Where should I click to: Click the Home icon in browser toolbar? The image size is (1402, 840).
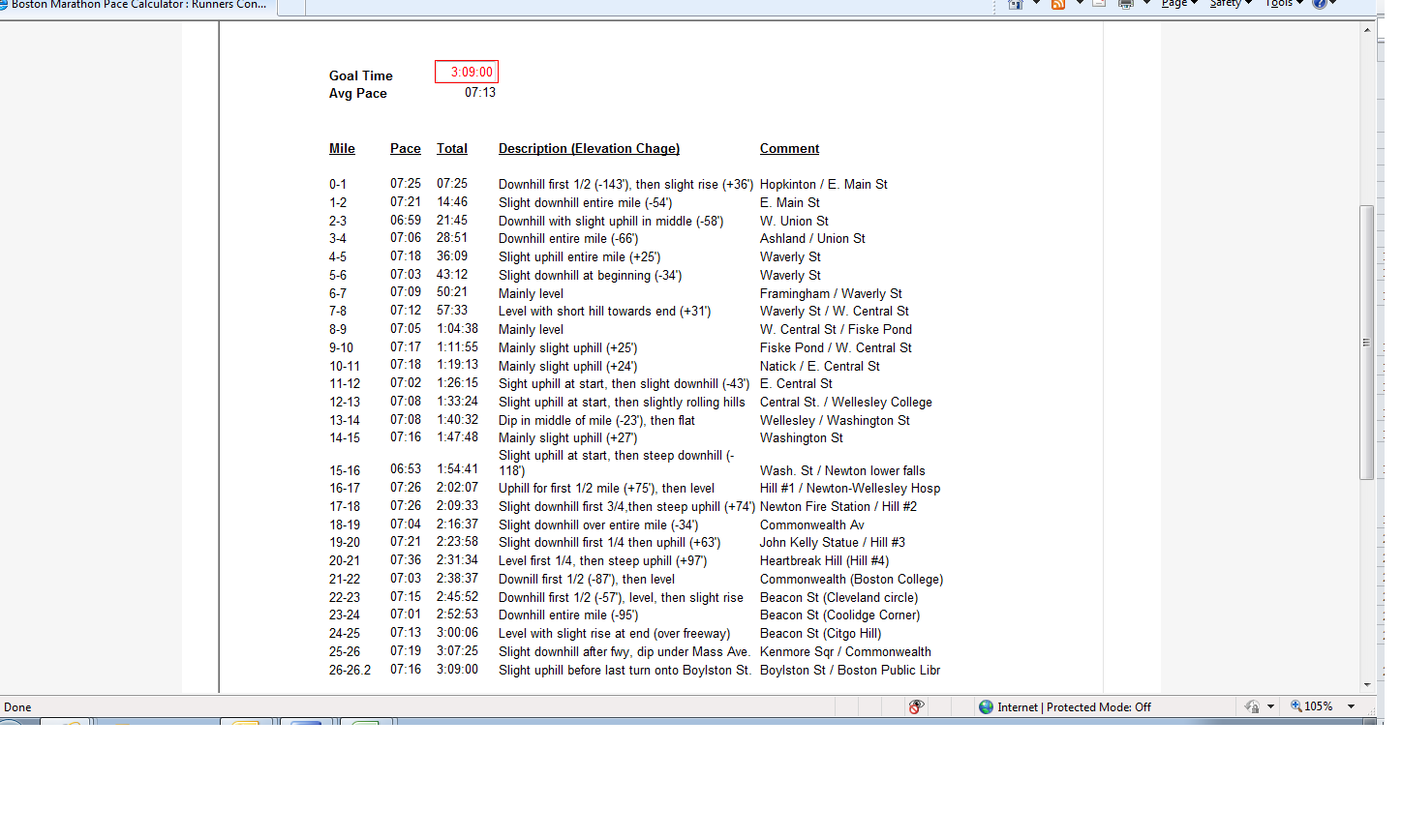pyautogui.click(x=1016, y=4)
